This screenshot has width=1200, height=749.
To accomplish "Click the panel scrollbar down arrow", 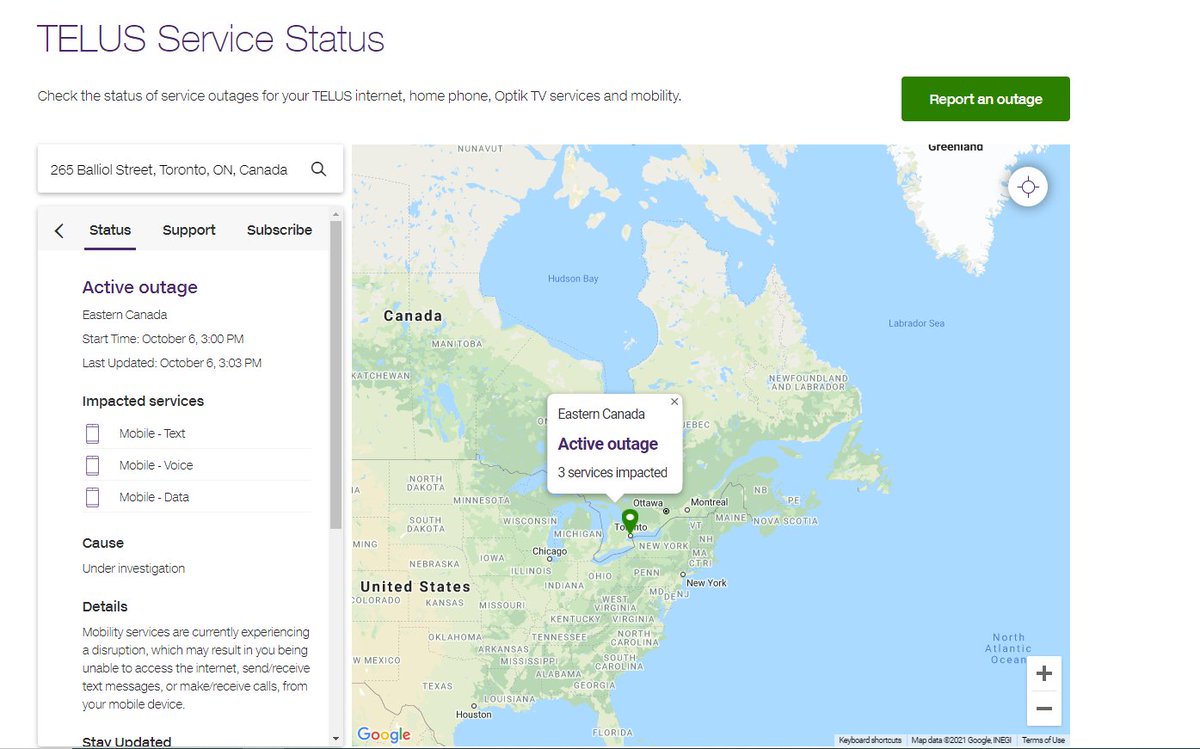I will [335, 738].
